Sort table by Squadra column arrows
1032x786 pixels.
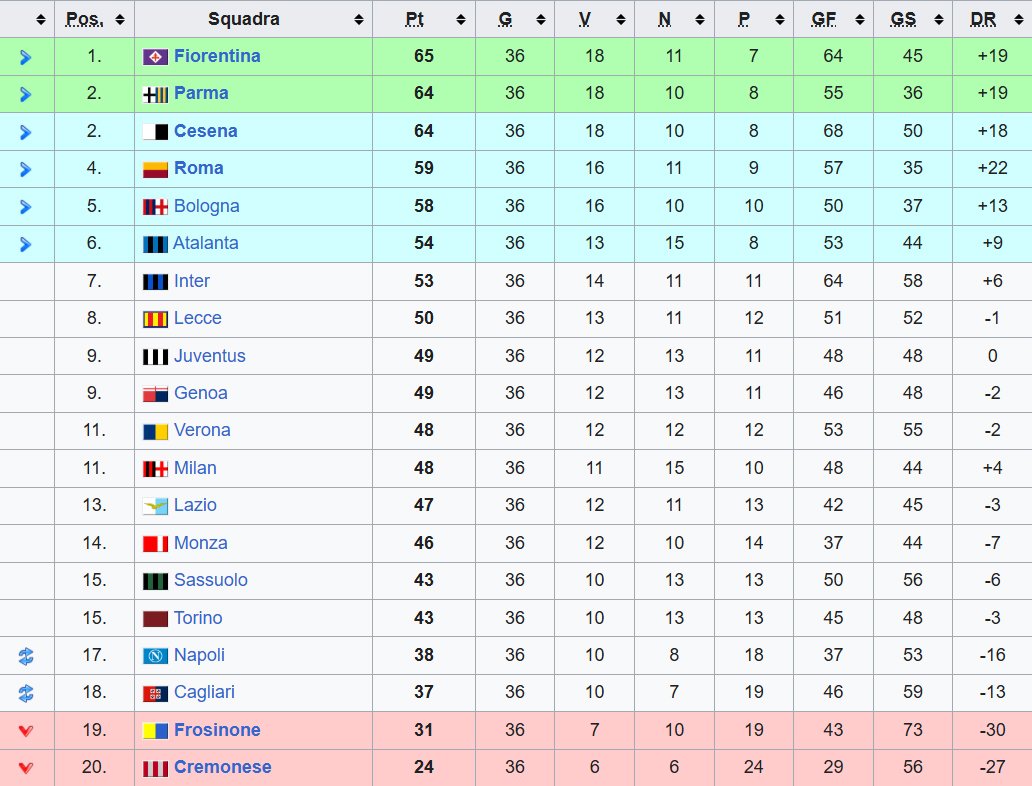pos(359,20)
